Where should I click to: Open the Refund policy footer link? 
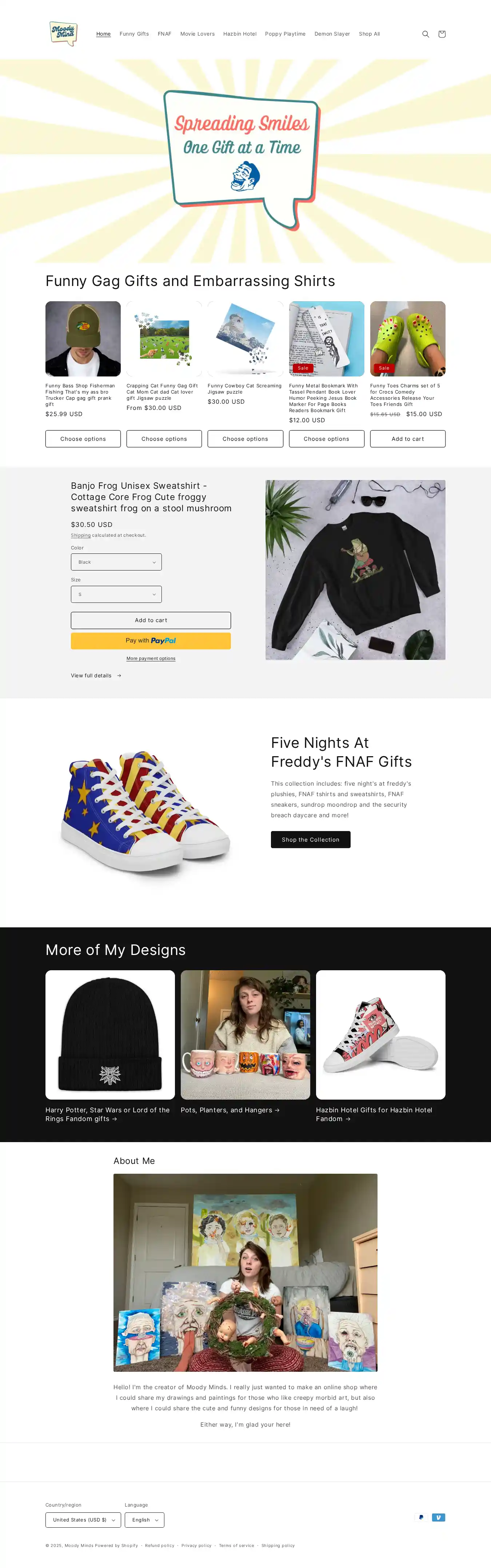160,1545
